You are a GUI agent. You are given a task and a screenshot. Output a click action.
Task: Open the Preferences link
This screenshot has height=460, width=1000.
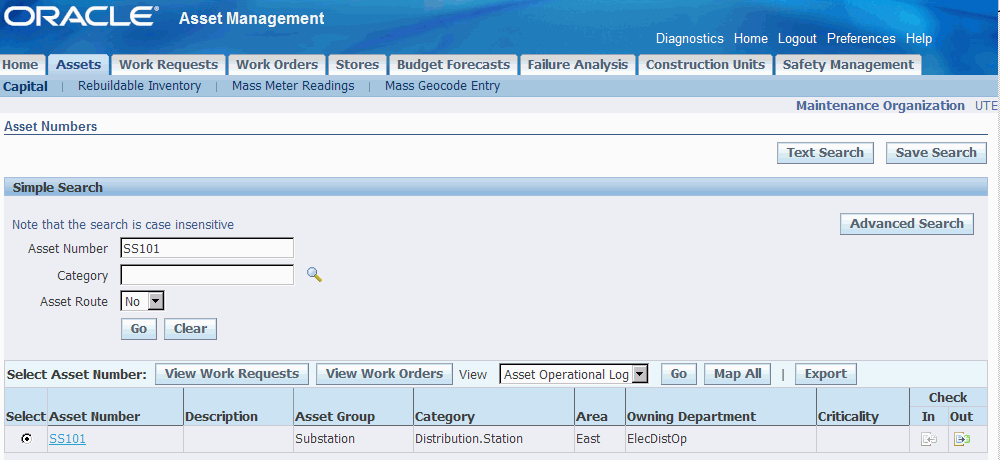pyautogui.click(x=862, y=38)
